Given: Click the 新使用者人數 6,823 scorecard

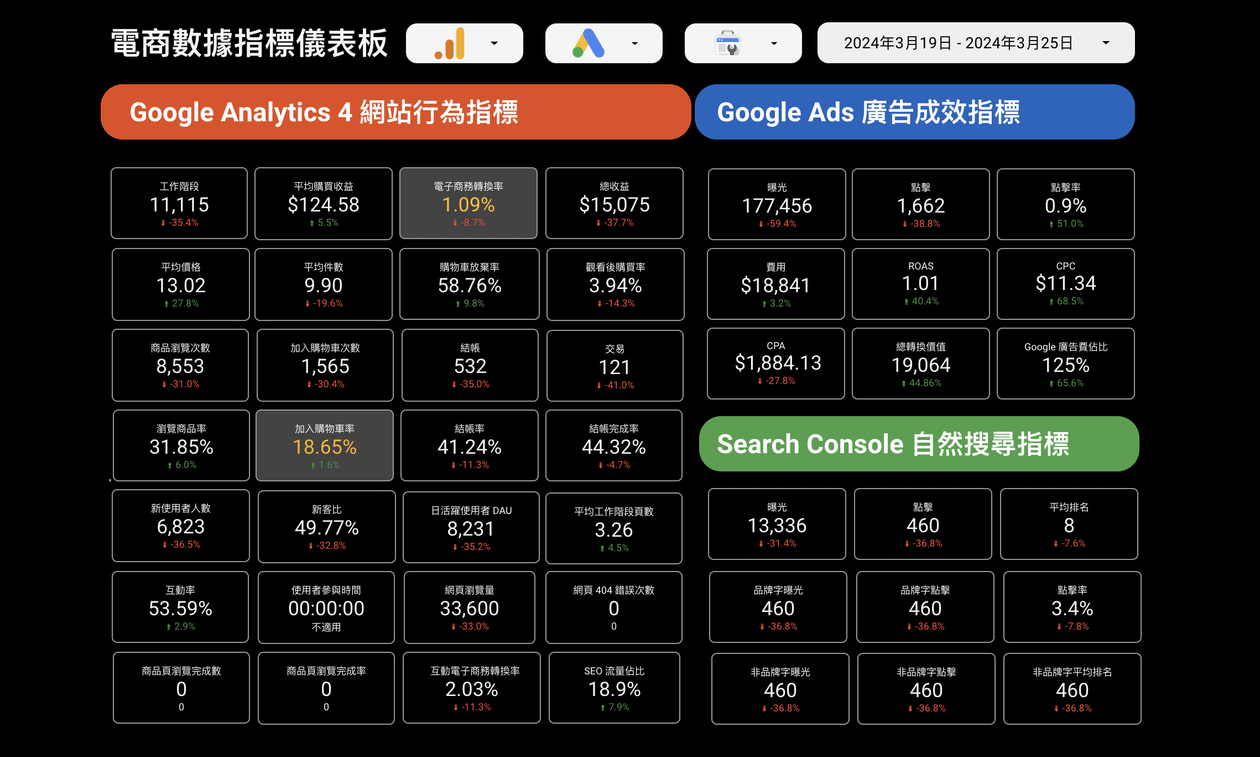Looking at the screenshot, I should point(181,525).
